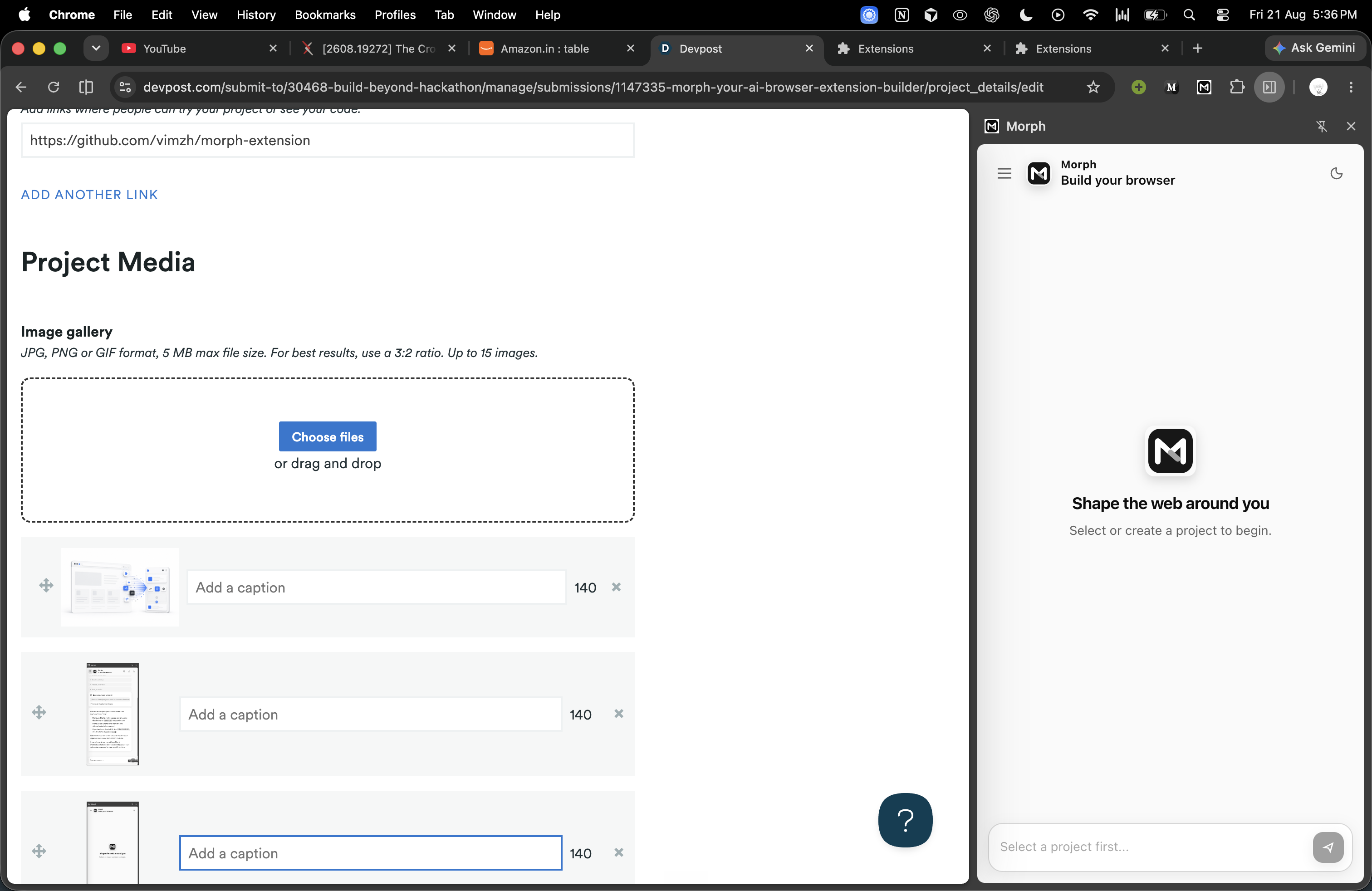Grab the second image reorder handle
1372x891 pixels.
[39, 713]
